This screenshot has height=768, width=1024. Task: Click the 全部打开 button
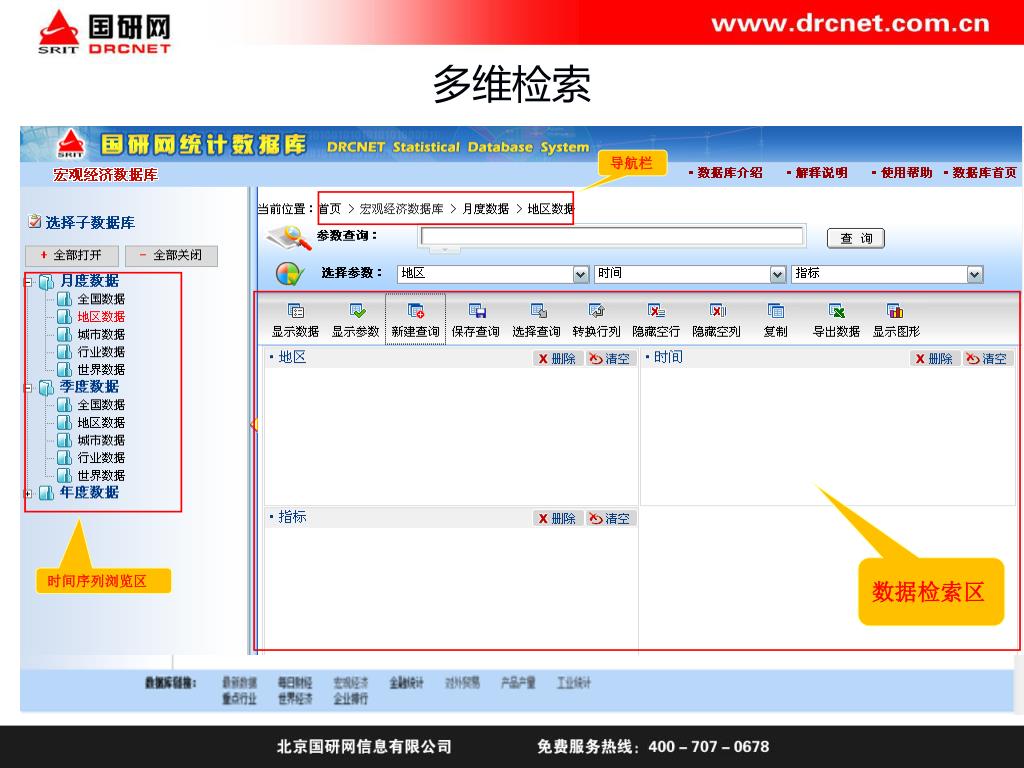[72, 255]
